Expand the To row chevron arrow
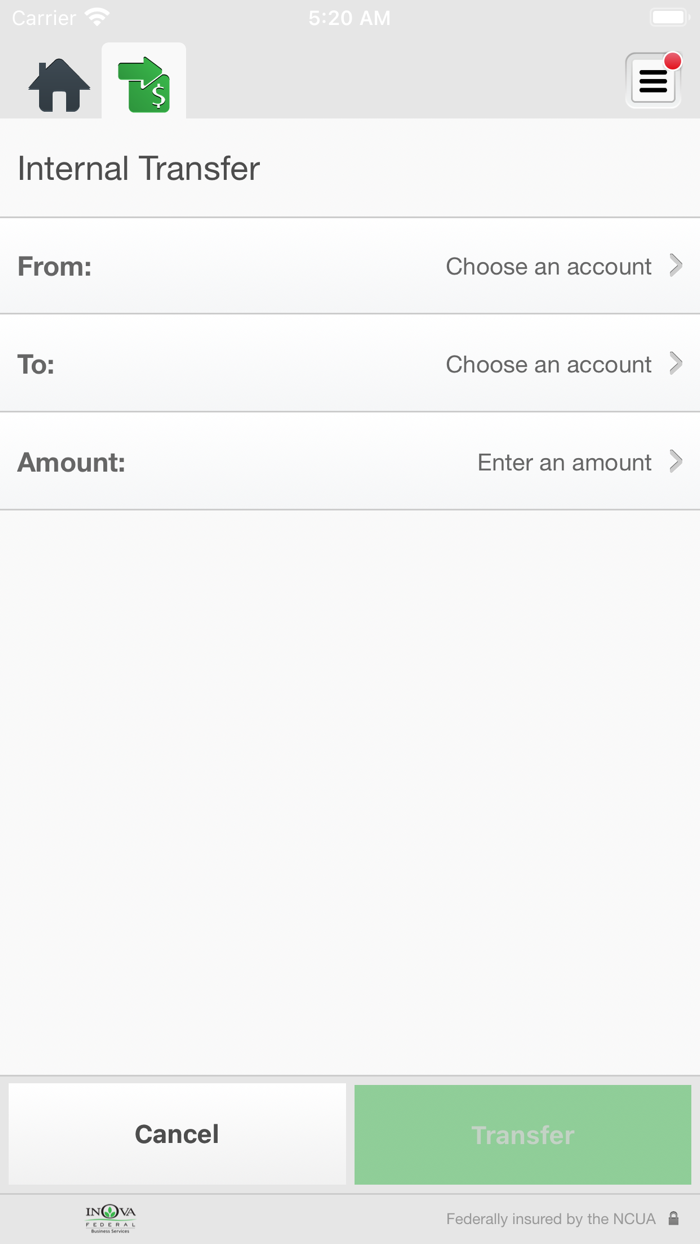The width and height of the screenshot is (700, 1244). (x=676, y=363)
